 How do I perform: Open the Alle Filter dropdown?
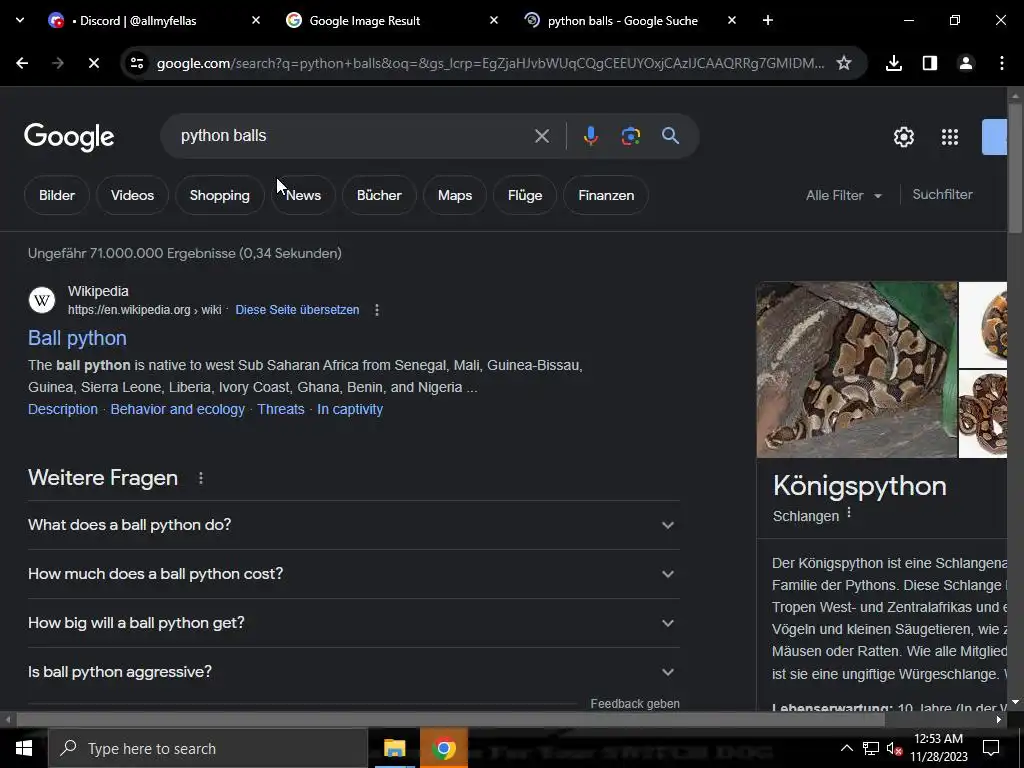coord(844,195)
